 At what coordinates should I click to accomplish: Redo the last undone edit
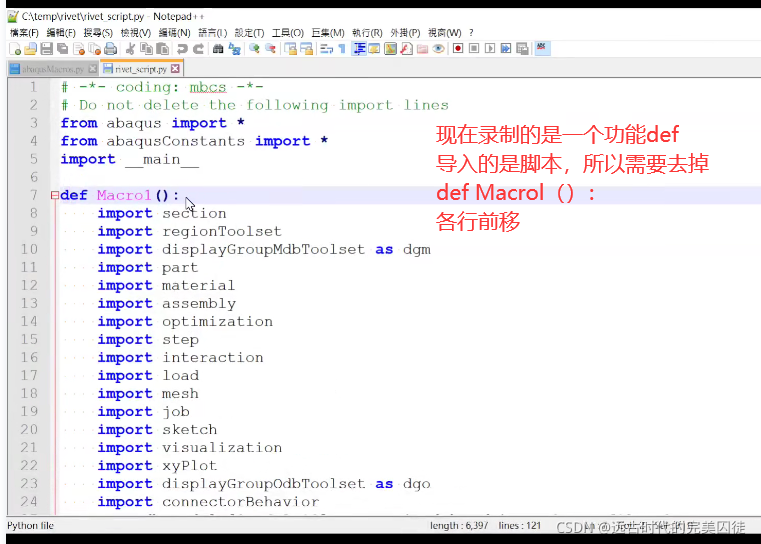(199, 49)
